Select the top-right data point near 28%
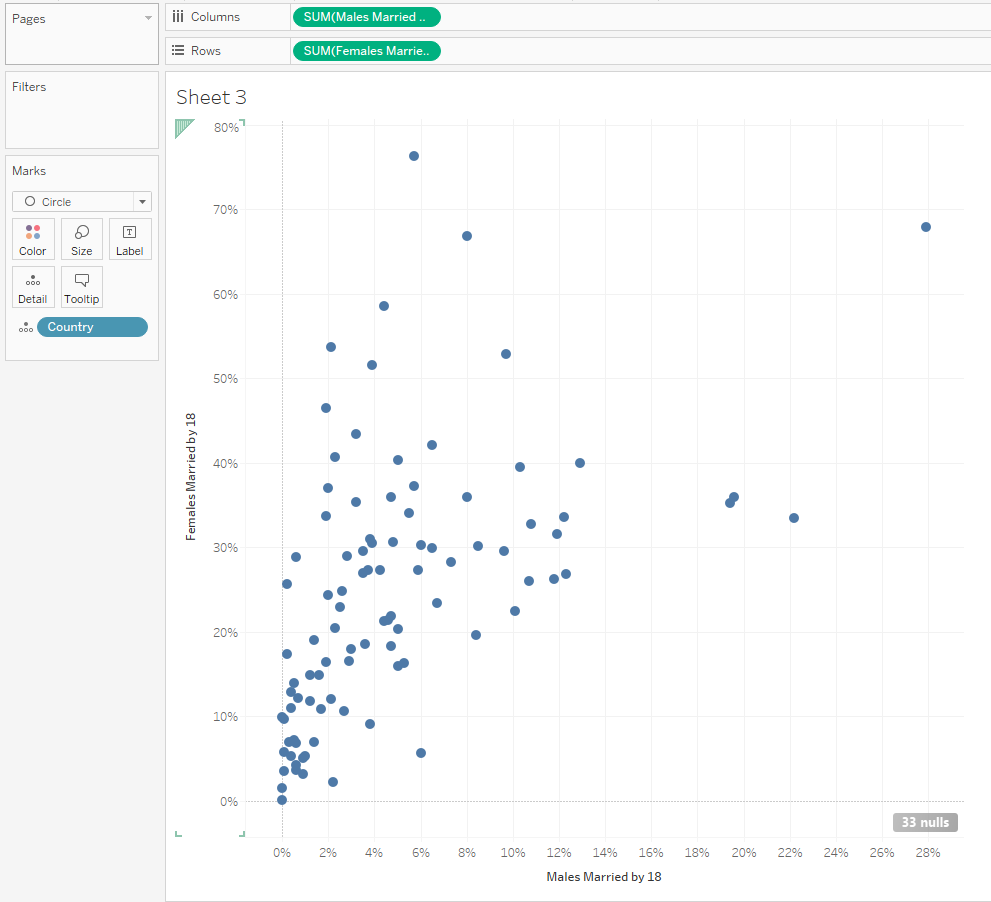The height and width of the screenshot is (902, 991). click(x=926, y=227)
